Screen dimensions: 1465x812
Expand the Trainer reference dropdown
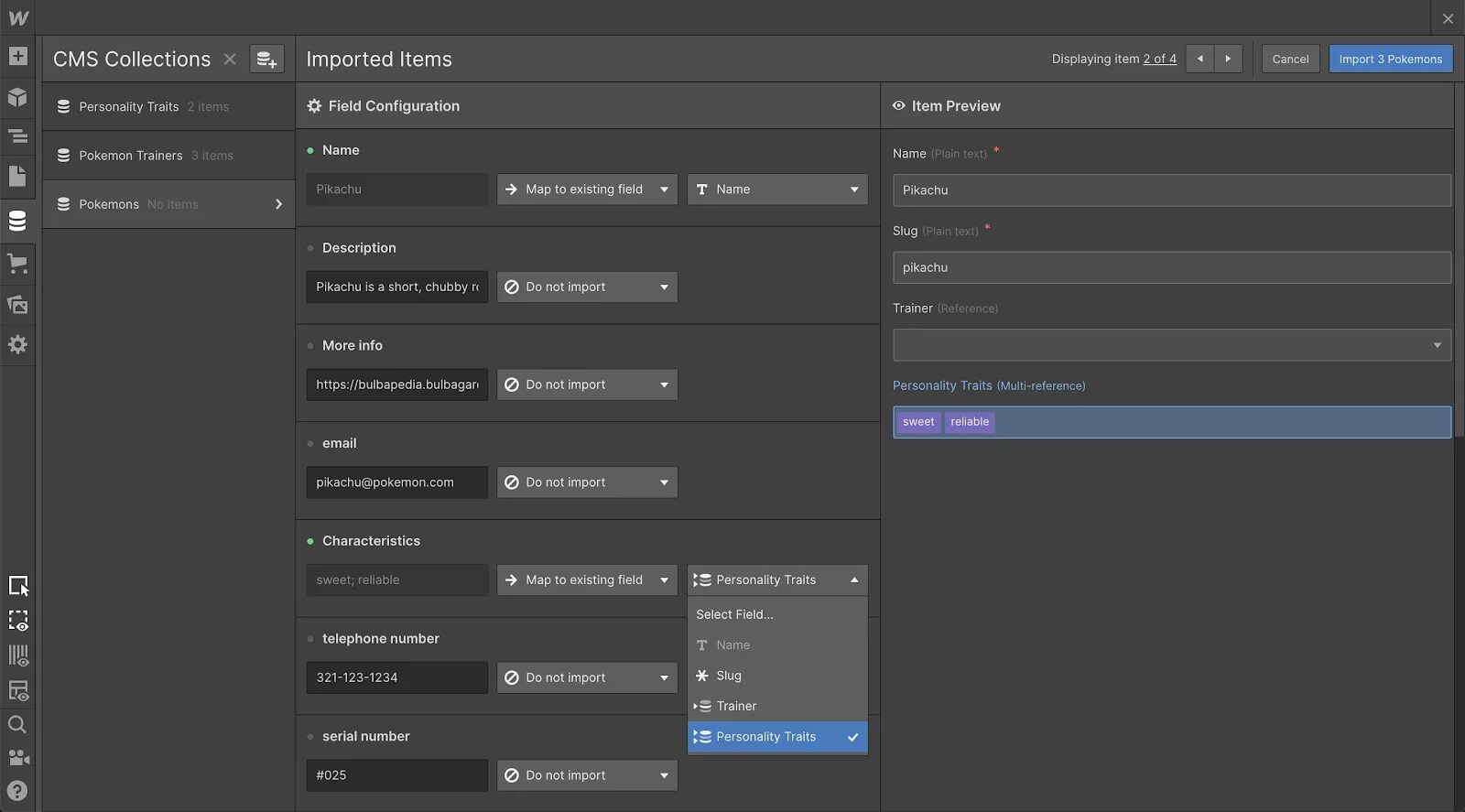1171,345
